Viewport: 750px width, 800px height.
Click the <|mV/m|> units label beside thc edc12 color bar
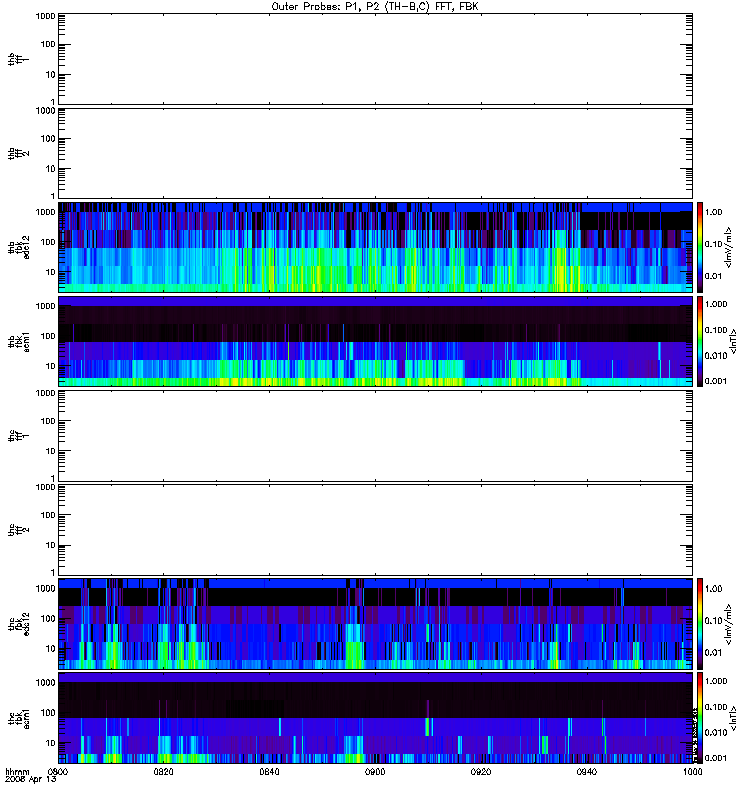[729, 624]
